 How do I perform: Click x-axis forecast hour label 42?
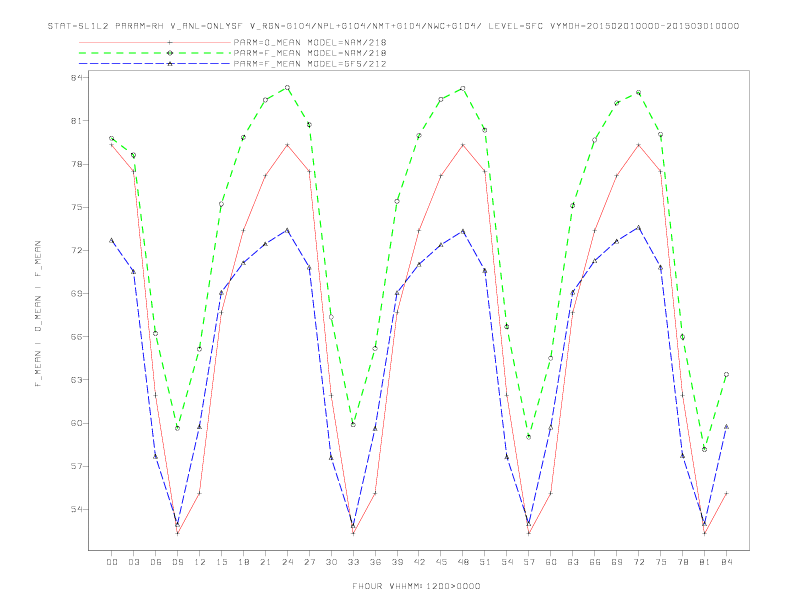(419, 562)
